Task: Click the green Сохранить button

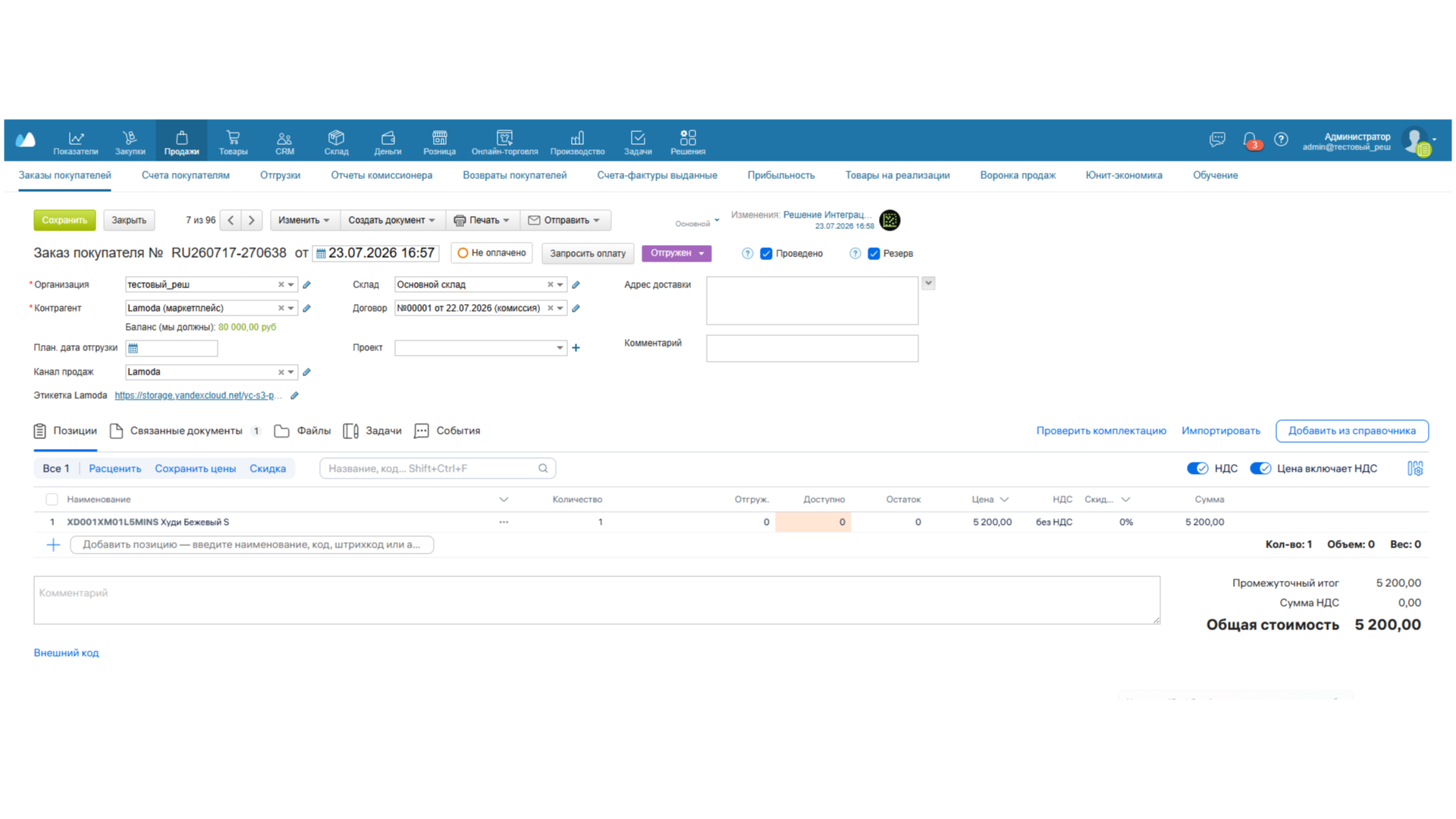Action: pos(64,220)
